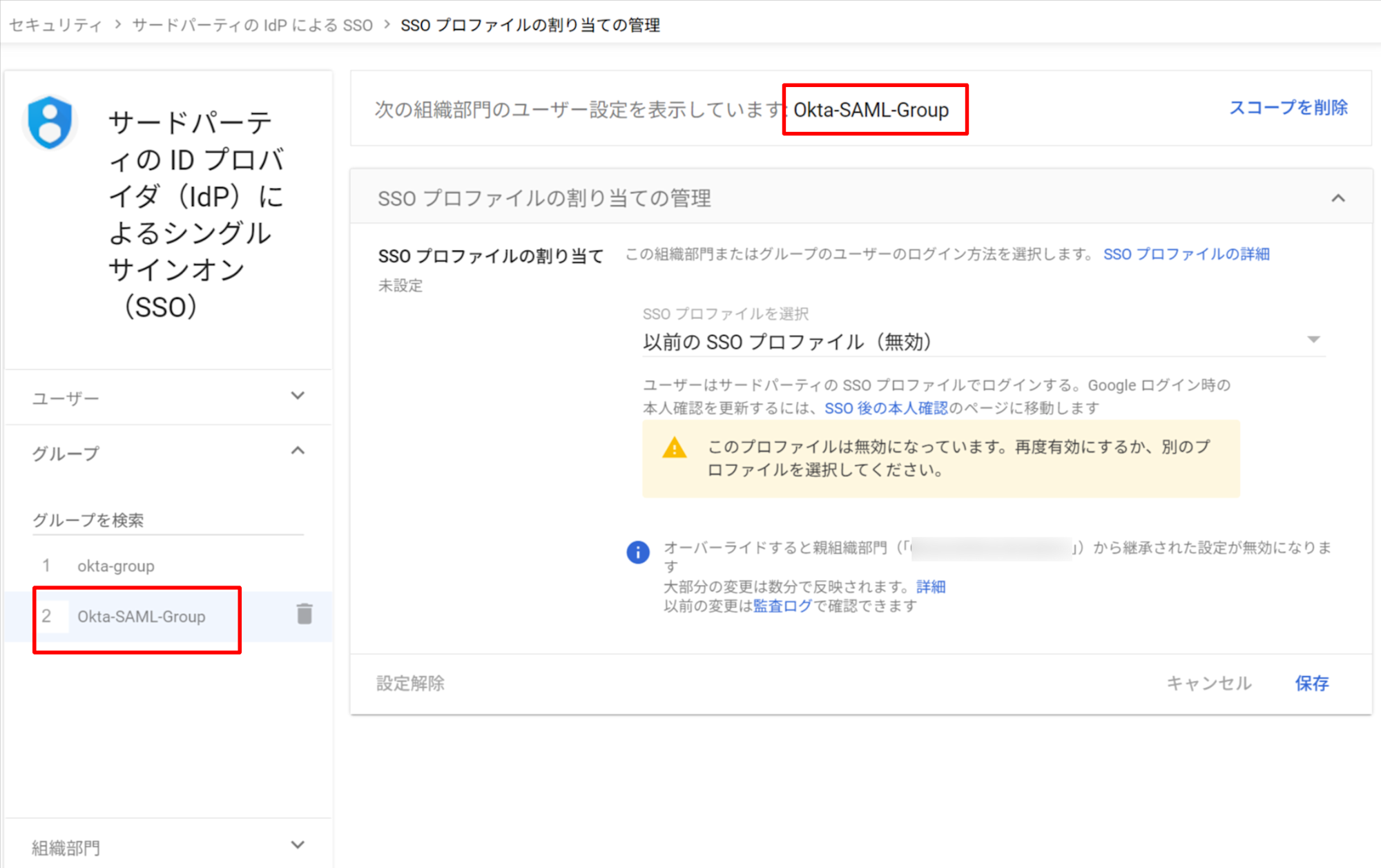
Task: Click the trash icon beside Okta-SAML-Group
Action: (305, 614)
